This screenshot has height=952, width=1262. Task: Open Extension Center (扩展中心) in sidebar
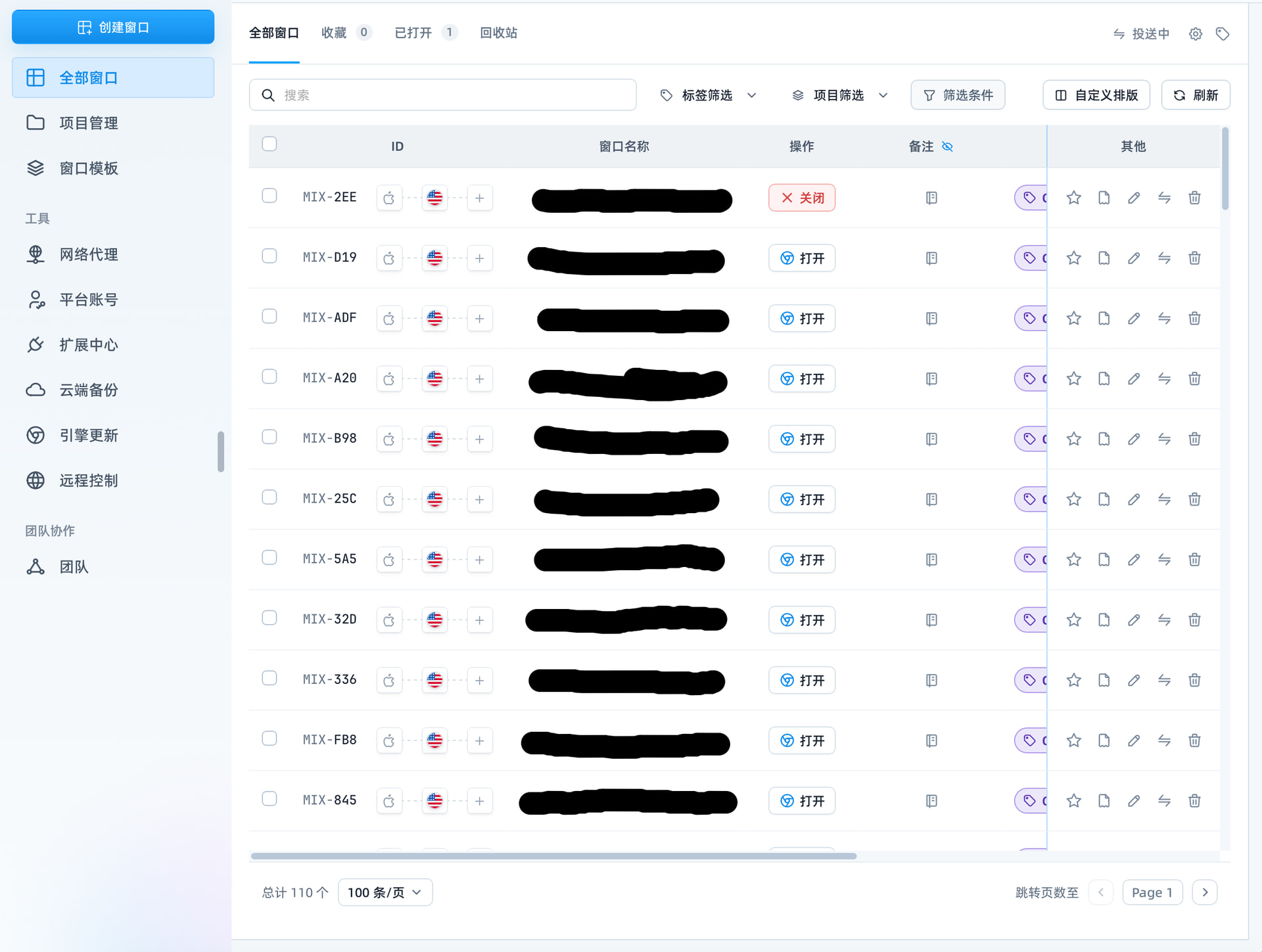(x=113, y=345)
